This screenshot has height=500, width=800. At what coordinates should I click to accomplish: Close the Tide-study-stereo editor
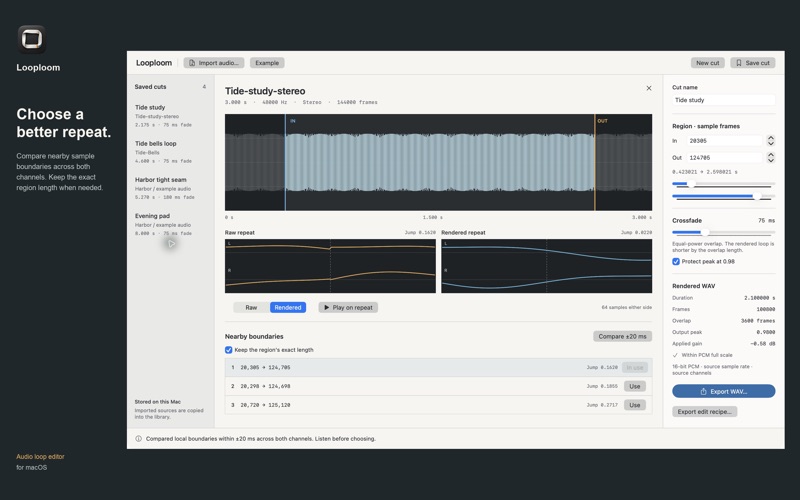(648, 88)
